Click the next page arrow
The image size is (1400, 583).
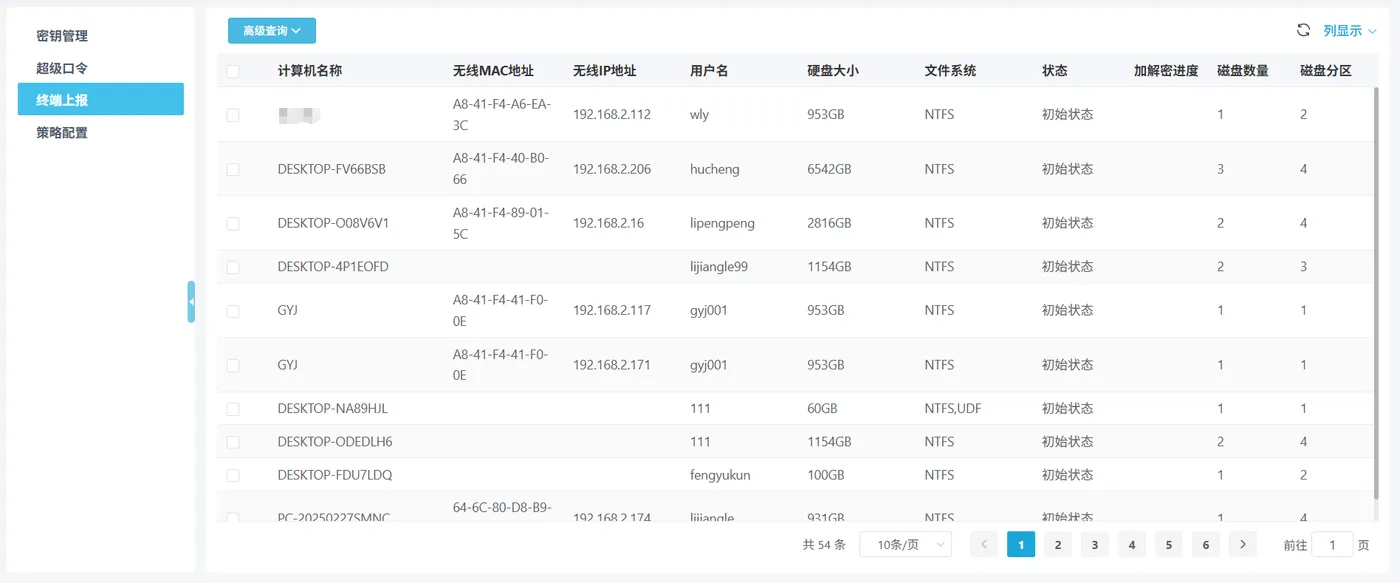click(x=1242, y=544)
